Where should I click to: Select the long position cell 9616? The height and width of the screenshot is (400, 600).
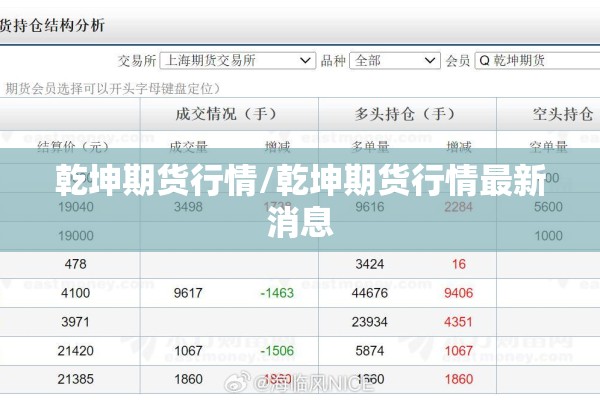(x=369, y=207)
